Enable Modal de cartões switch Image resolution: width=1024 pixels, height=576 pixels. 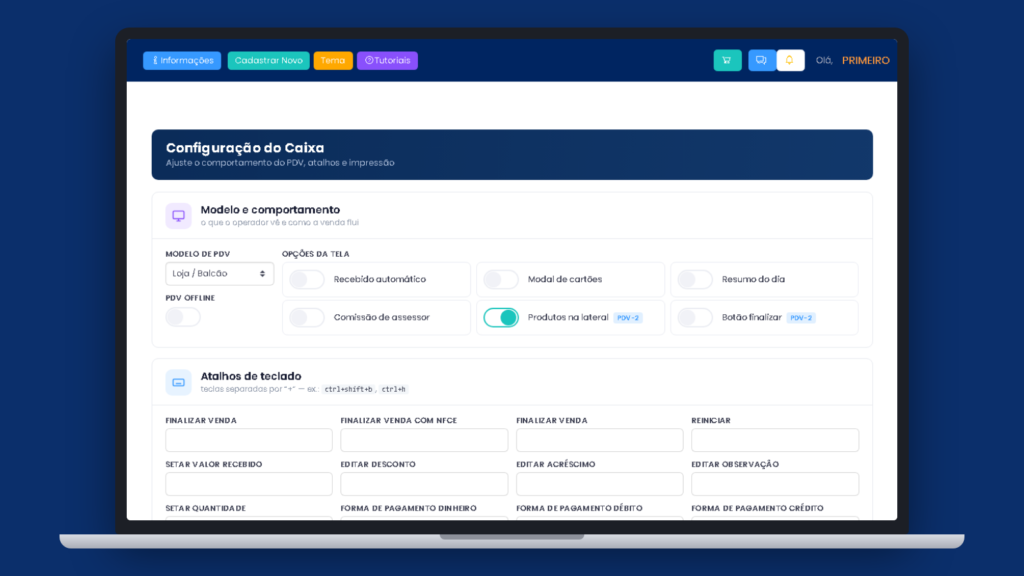501,280
